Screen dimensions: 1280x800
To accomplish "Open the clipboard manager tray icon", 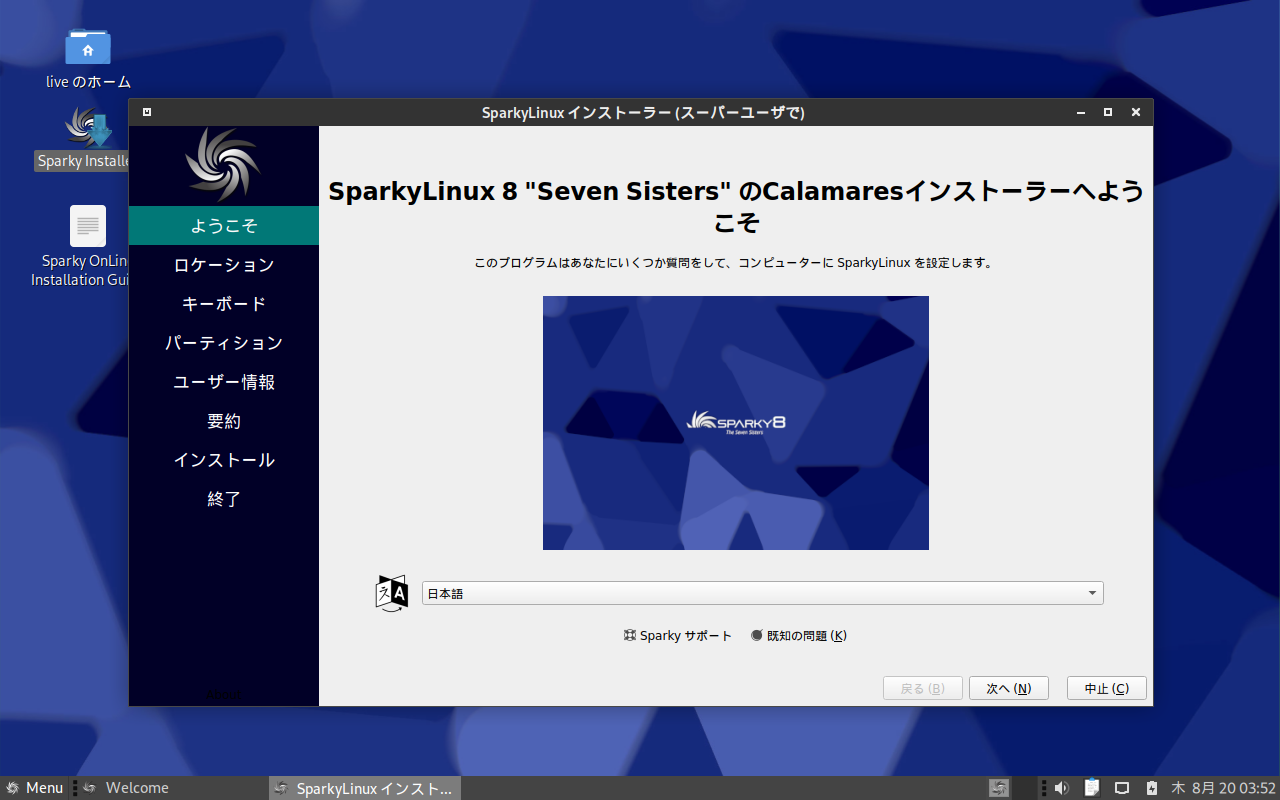I will [1092, 788].
